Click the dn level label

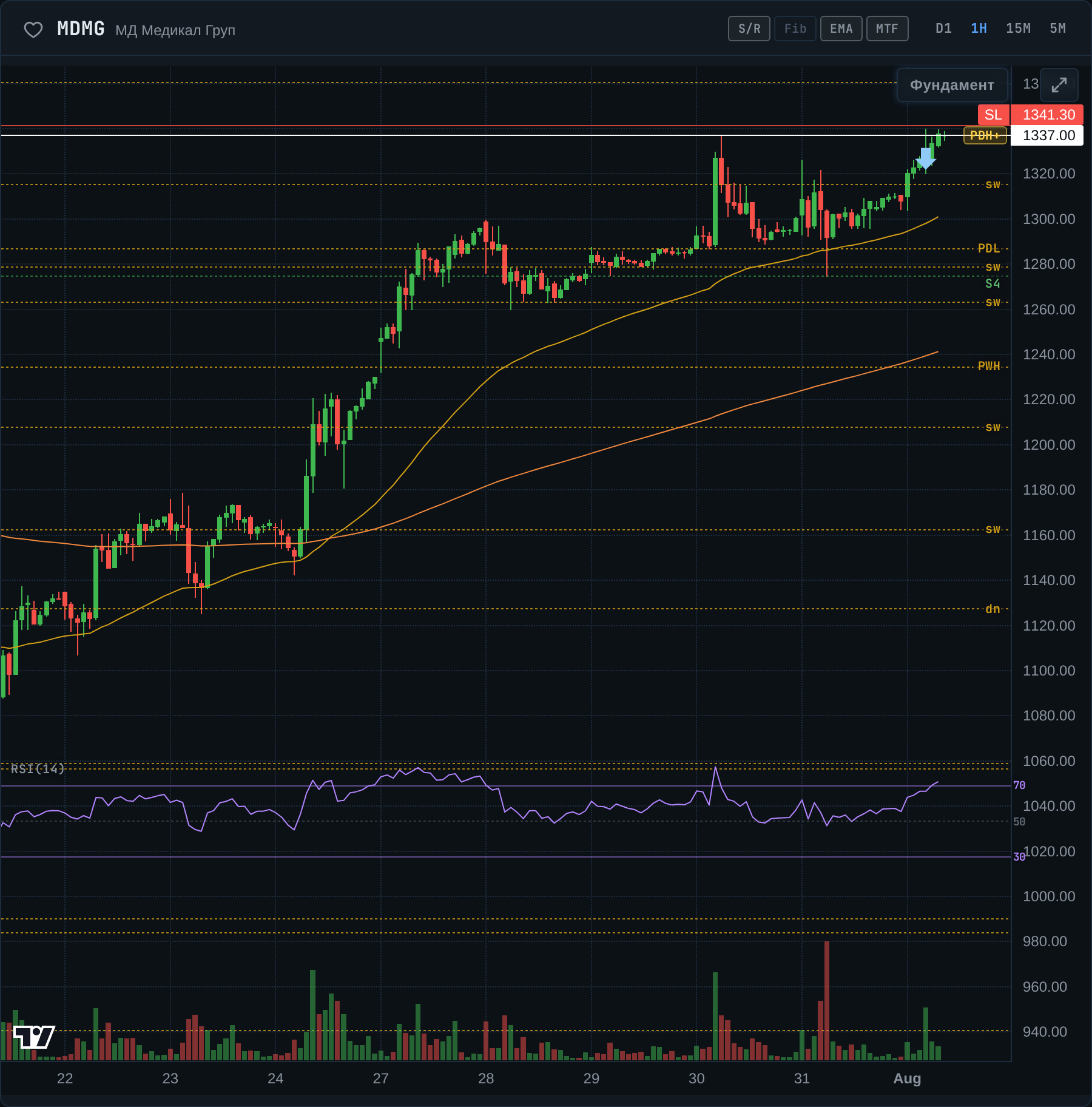tap(993, 609)
